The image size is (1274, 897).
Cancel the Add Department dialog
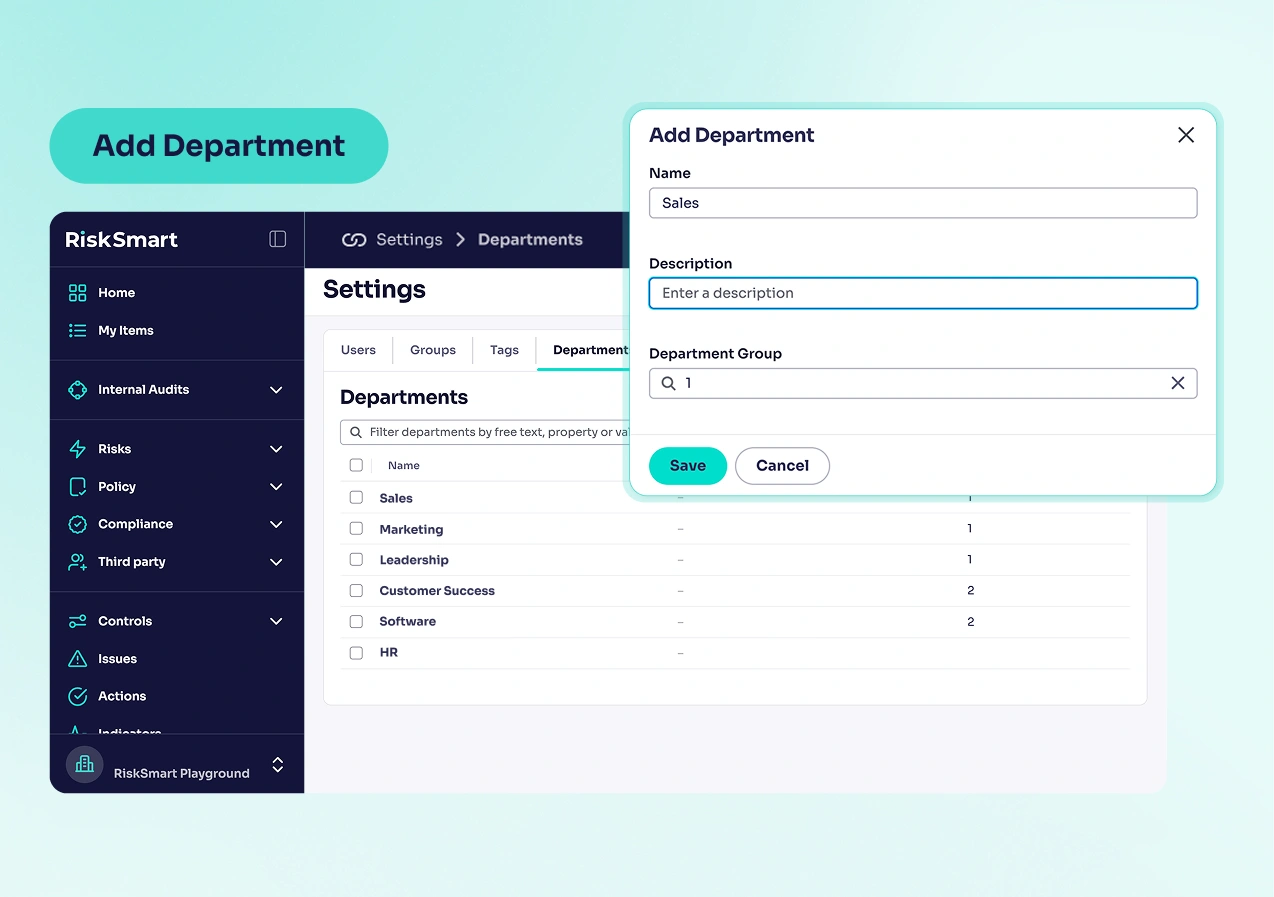tap(782, 465)
